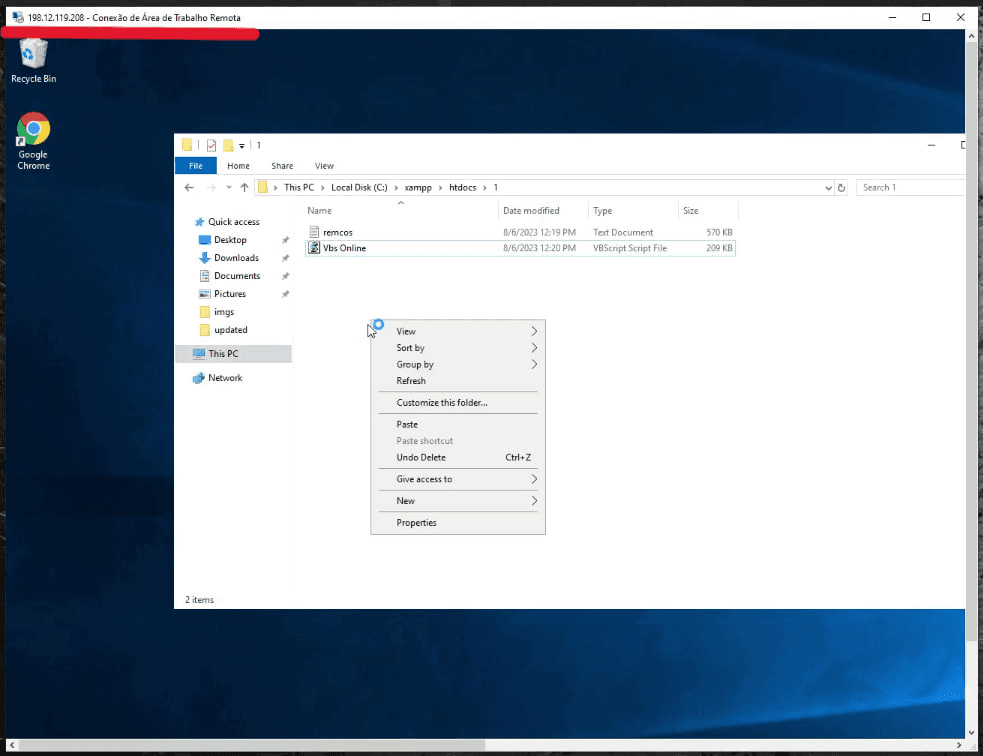
Task: Click the folder icon in Explorer title bar
Action: (187, 145)
